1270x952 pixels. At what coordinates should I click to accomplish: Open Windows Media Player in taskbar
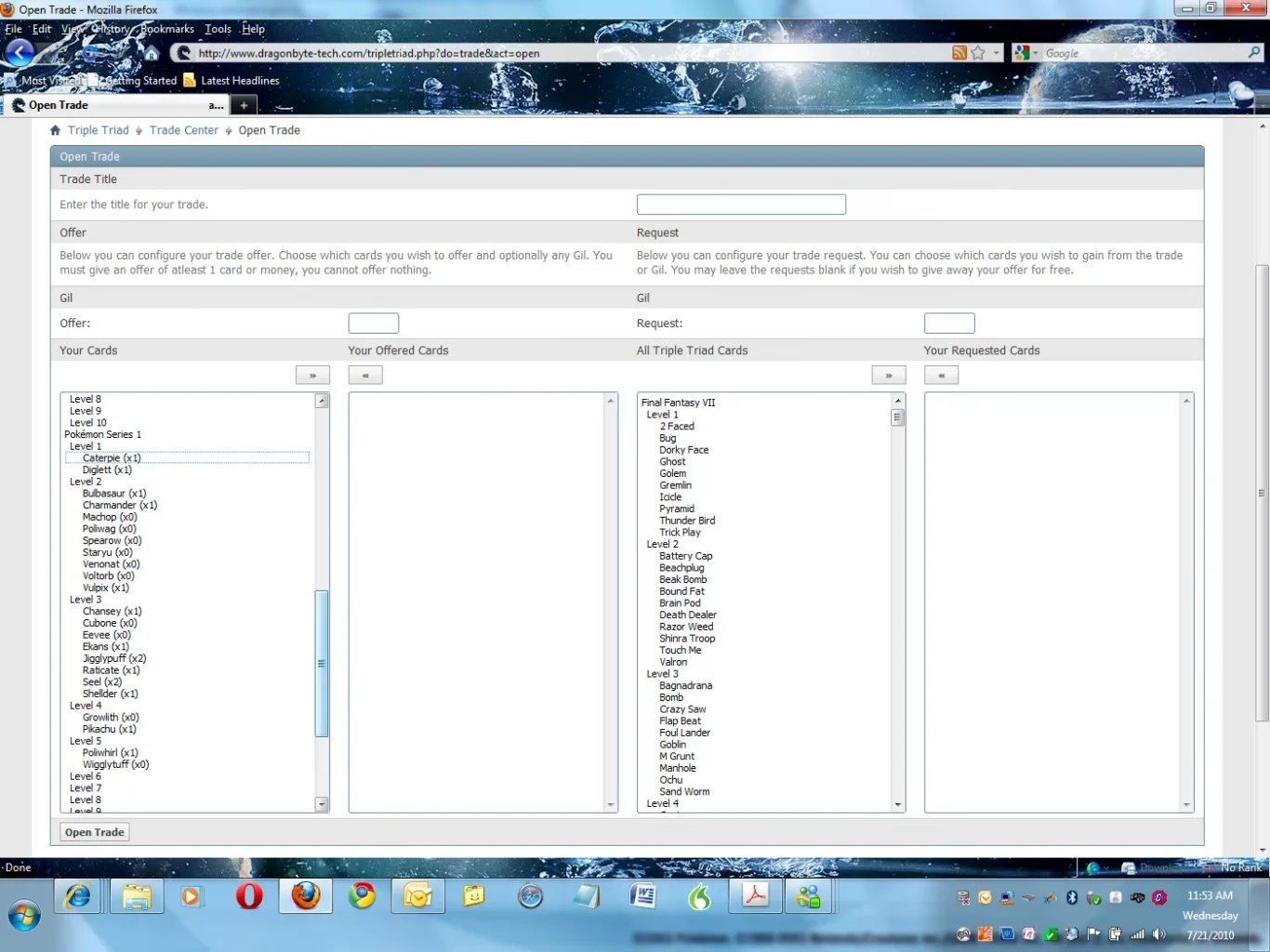click(x=192, y=896)
